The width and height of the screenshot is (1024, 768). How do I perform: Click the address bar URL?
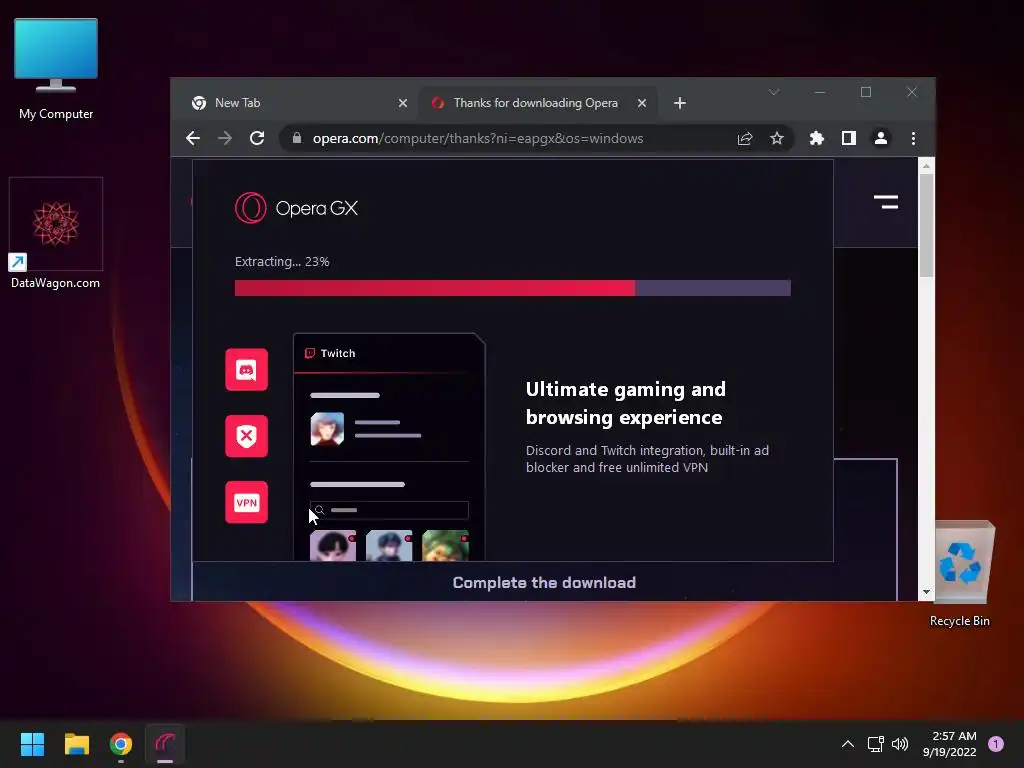(478, 138)
